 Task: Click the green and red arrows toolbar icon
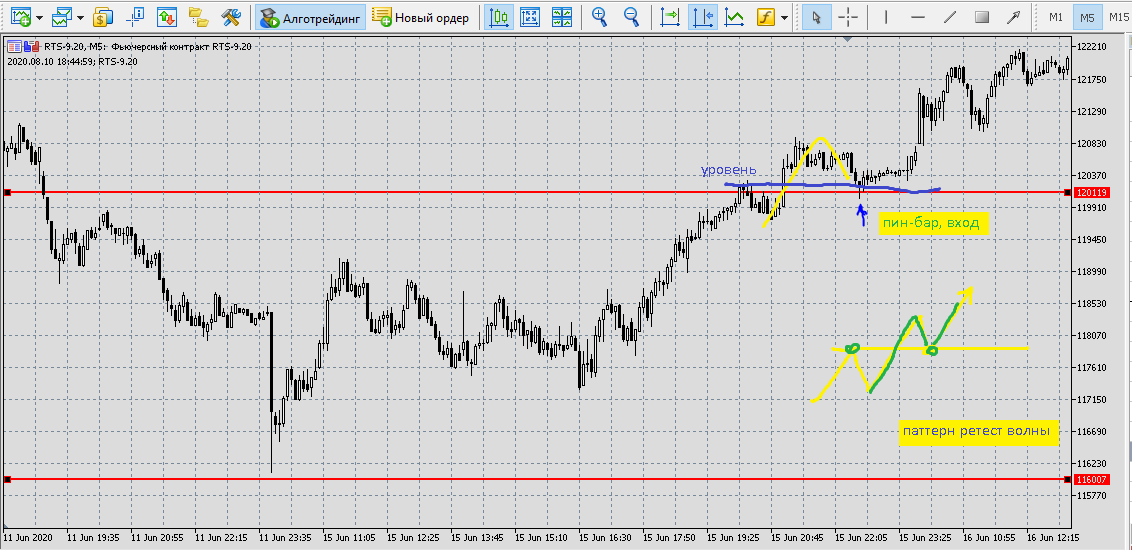(167, 17)
